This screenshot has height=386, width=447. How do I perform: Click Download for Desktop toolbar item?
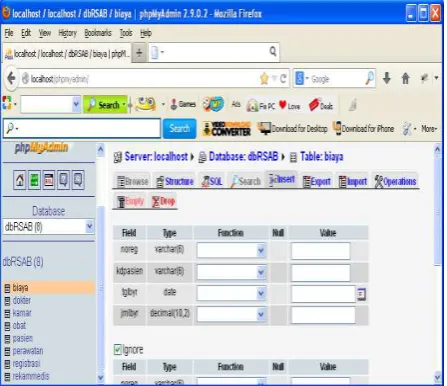[293, 129]
